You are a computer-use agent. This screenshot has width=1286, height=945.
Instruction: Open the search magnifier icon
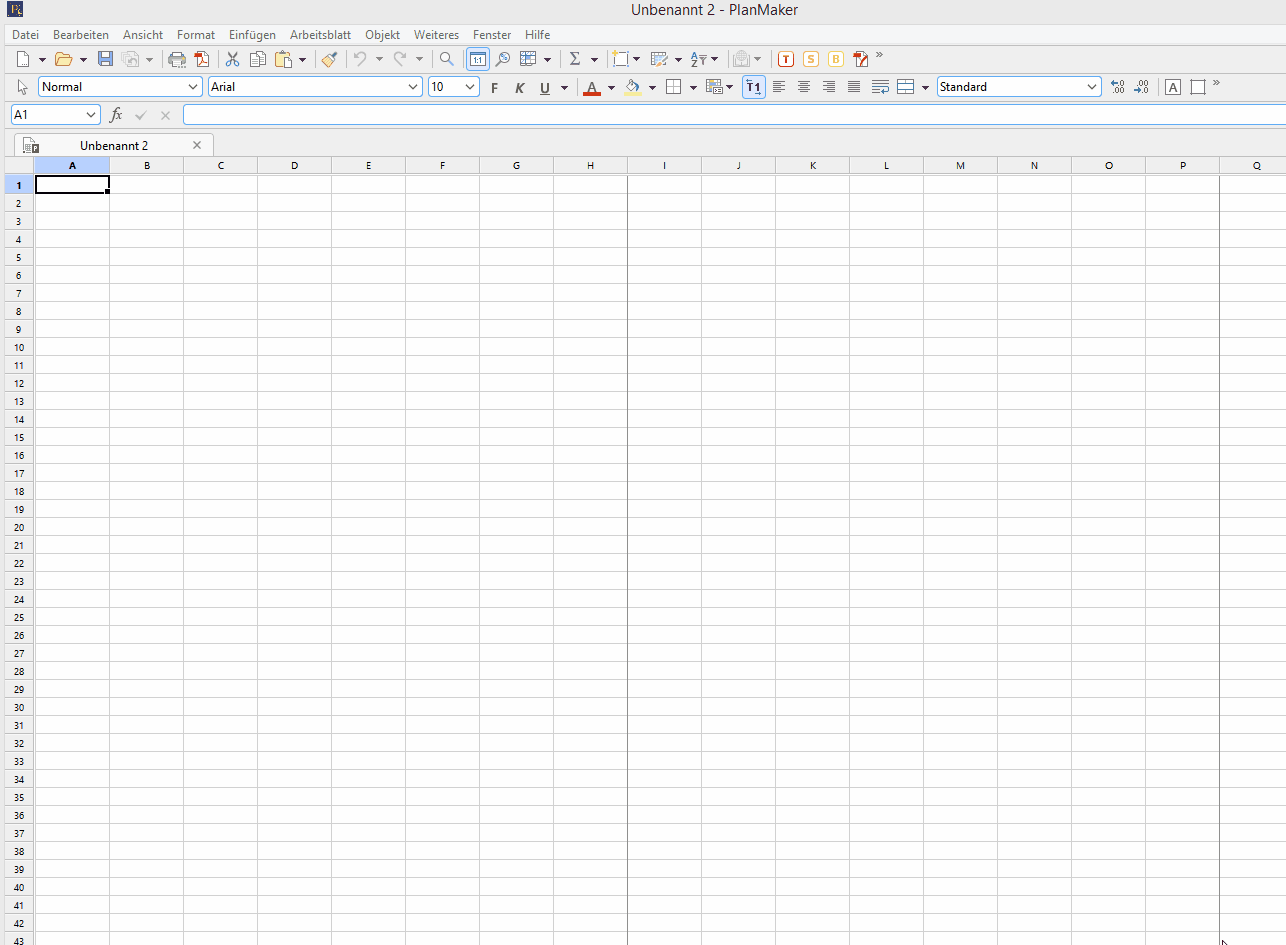(447, 59)
